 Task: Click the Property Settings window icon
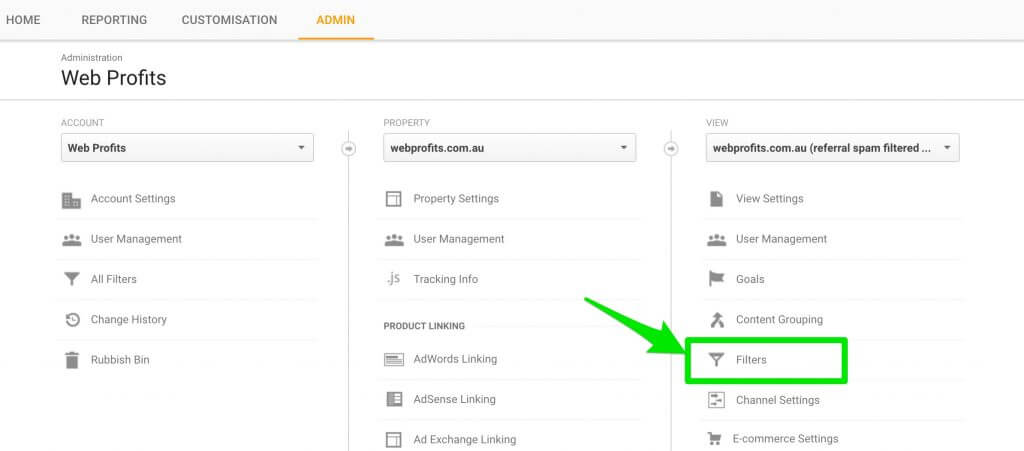click(393, 199)
